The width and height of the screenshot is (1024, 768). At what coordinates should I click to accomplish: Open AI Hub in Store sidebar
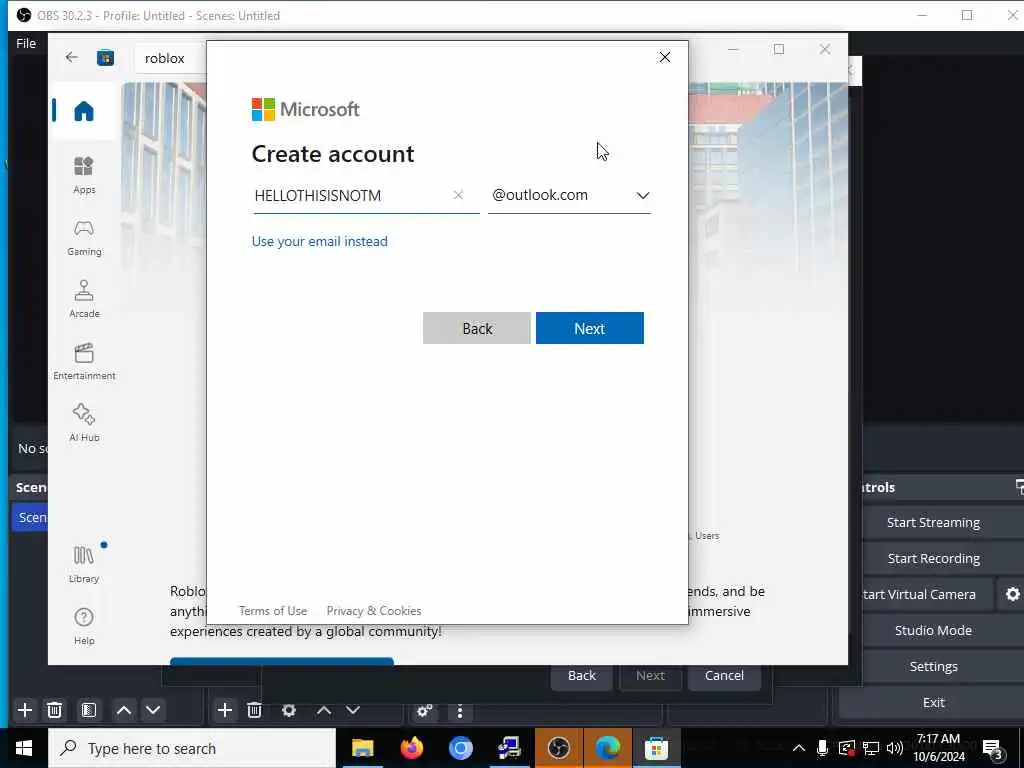pos(84,423)
